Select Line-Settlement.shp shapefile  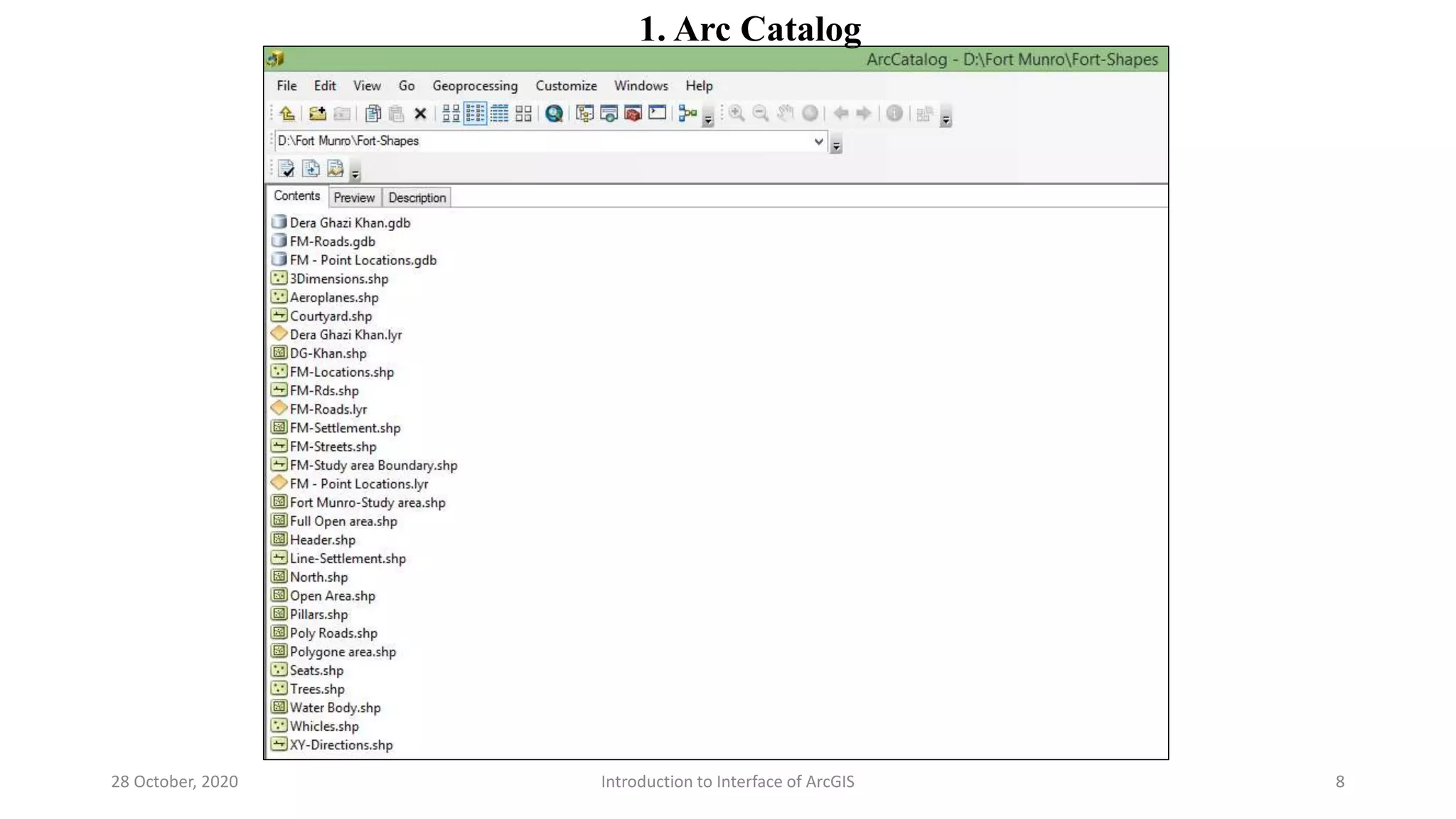click(x=338, y=558)
